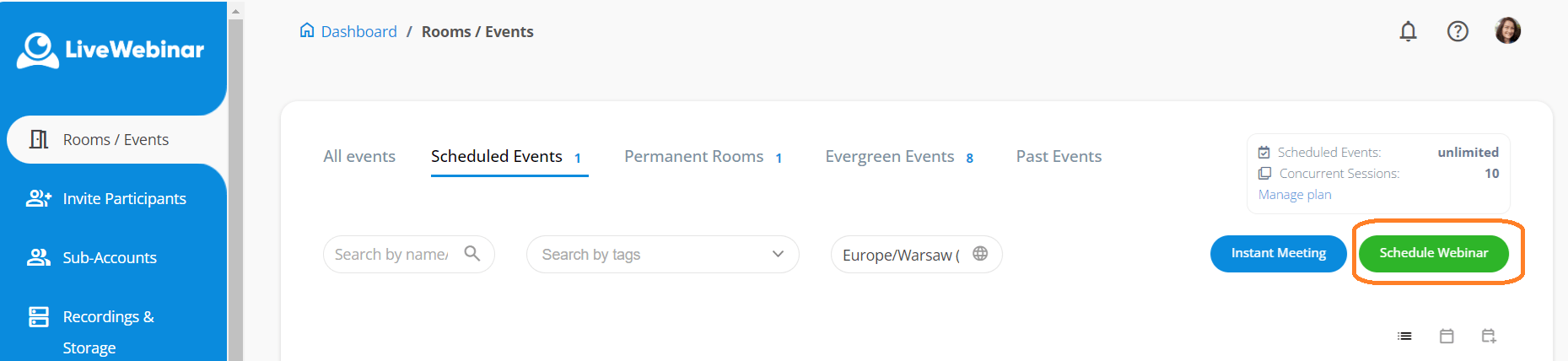The width and height of the screenshot is (1568, 361).
Task: Go to the Past Events tab
Action: (1059, 156)
